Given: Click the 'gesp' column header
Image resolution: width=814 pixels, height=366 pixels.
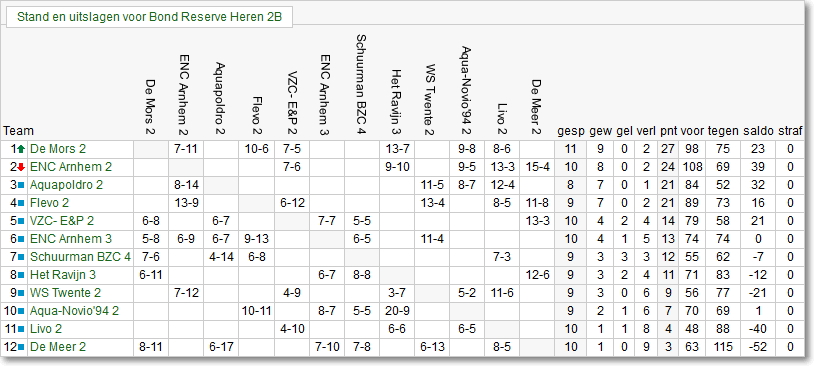Looking at the screenshot, I should click(571, 131).
